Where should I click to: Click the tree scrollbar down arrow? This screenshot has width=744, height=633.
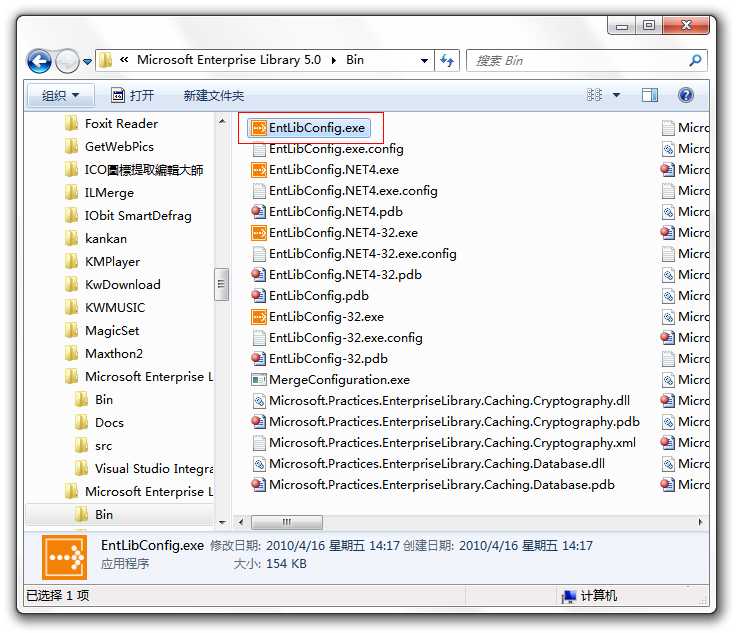pyautogui.click(x=222, y=522)
